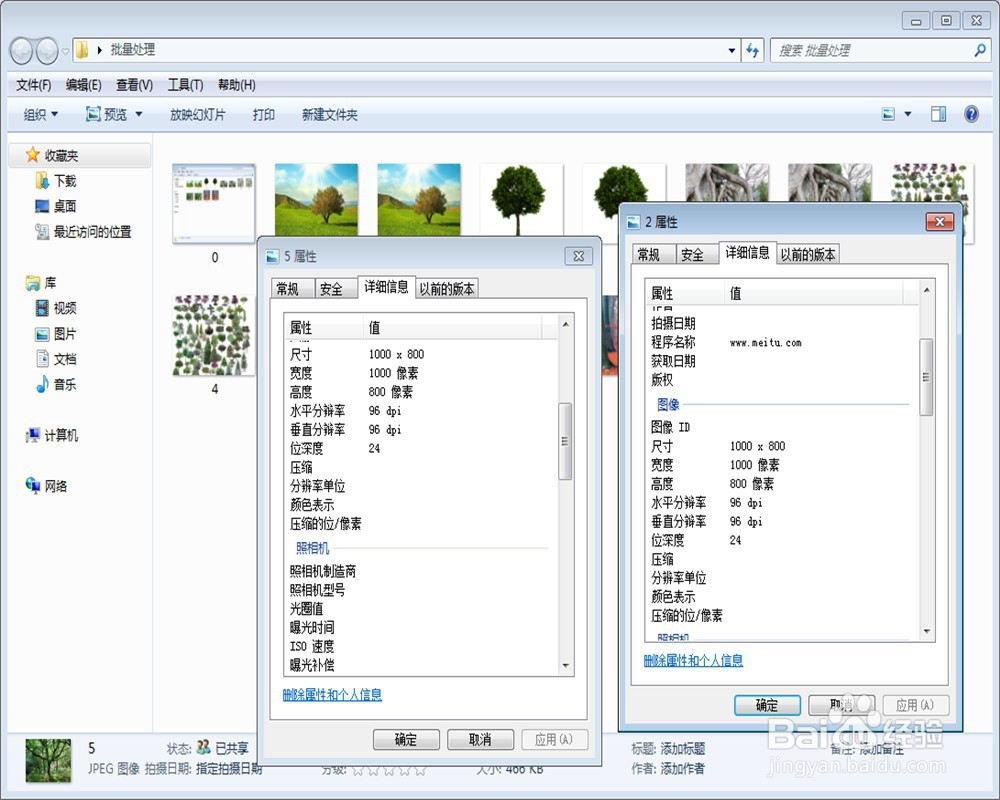The width and height of the screenshot is (1000, 800).
Task: Click the 打印 print command
Action: point(264,114)
